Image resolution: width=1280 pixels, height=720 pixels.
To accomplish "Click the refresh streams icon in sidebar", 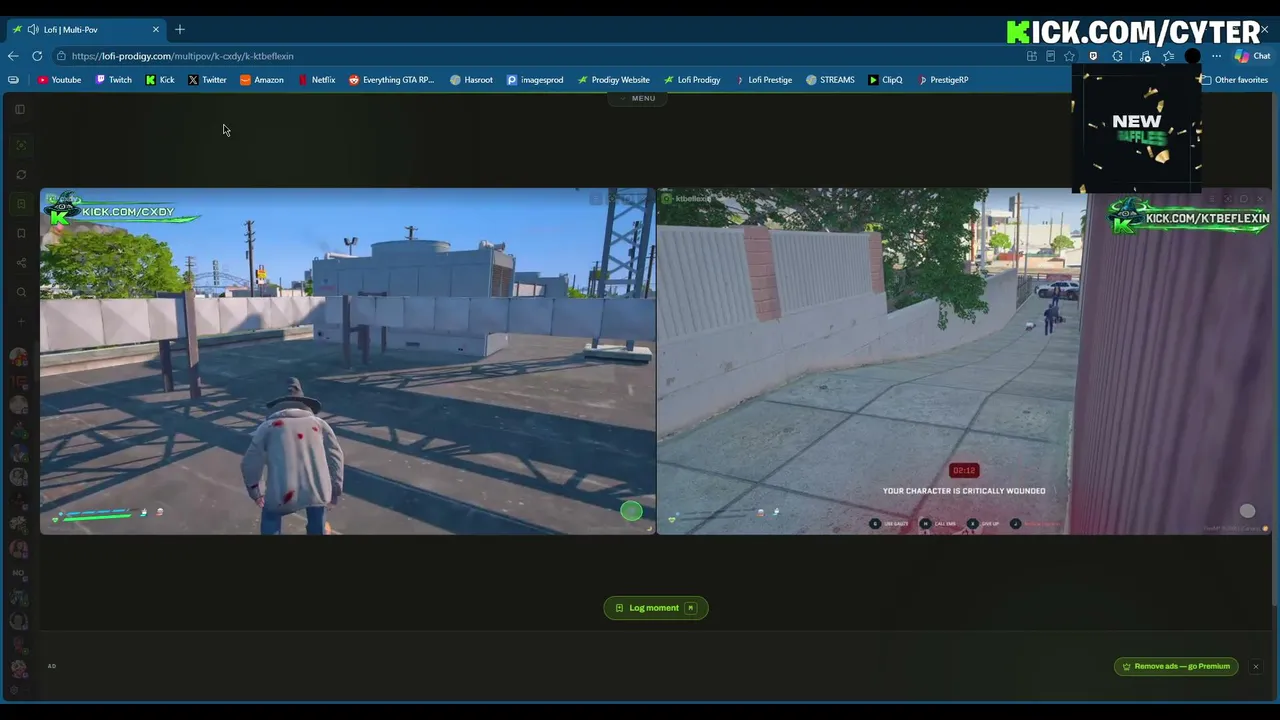I will pos(21,175).
